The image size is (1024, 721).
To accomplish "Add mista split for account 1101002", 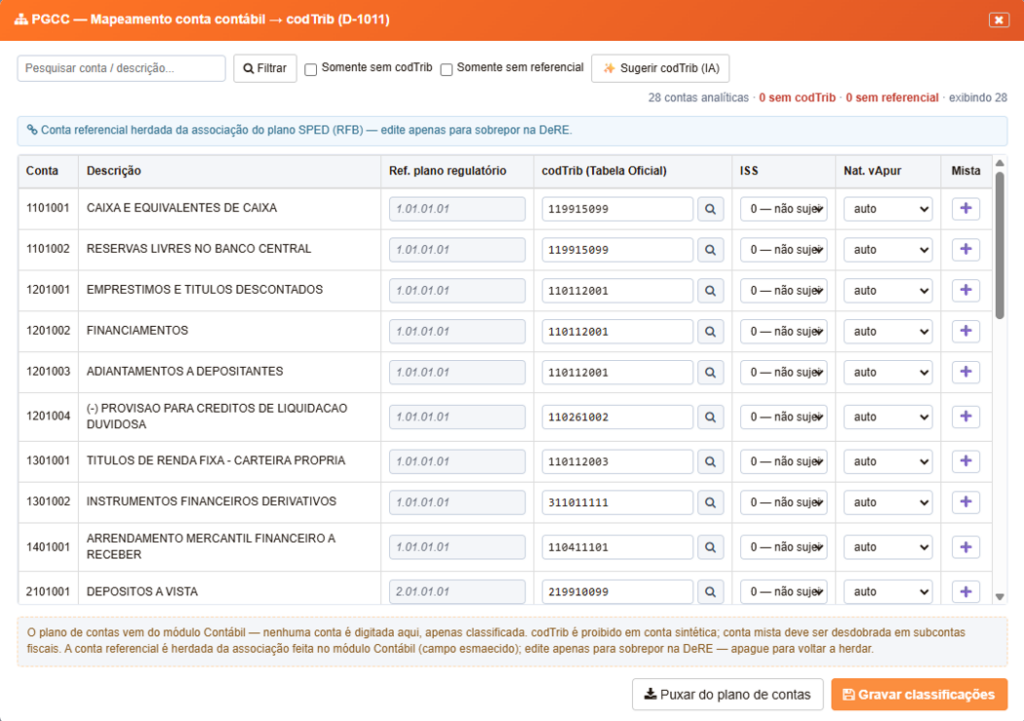I will coord(965,249).
